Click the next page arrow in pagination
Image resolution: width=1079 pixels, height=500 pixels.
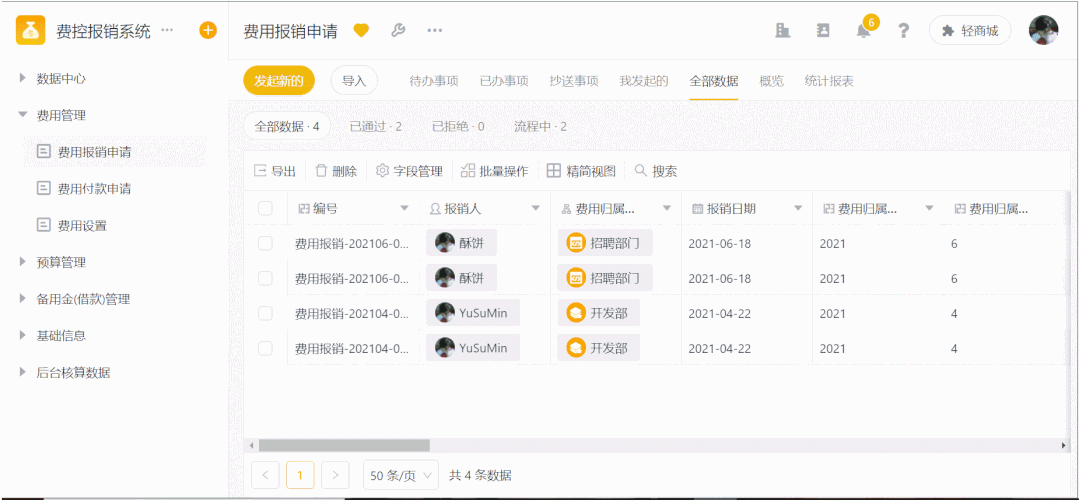pos(335,475)
